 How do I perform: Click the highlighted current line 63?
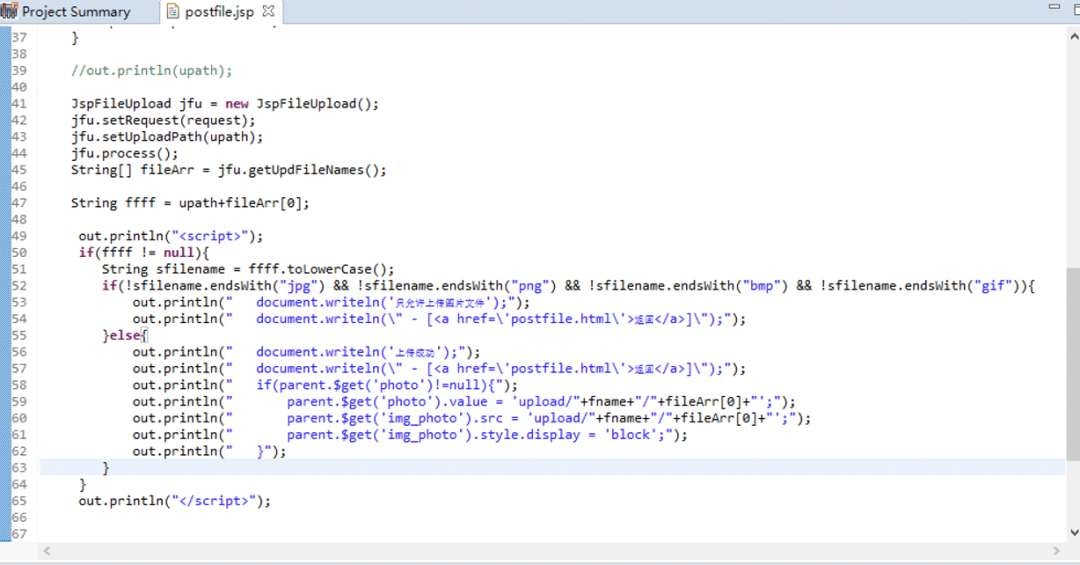[500, 467]
